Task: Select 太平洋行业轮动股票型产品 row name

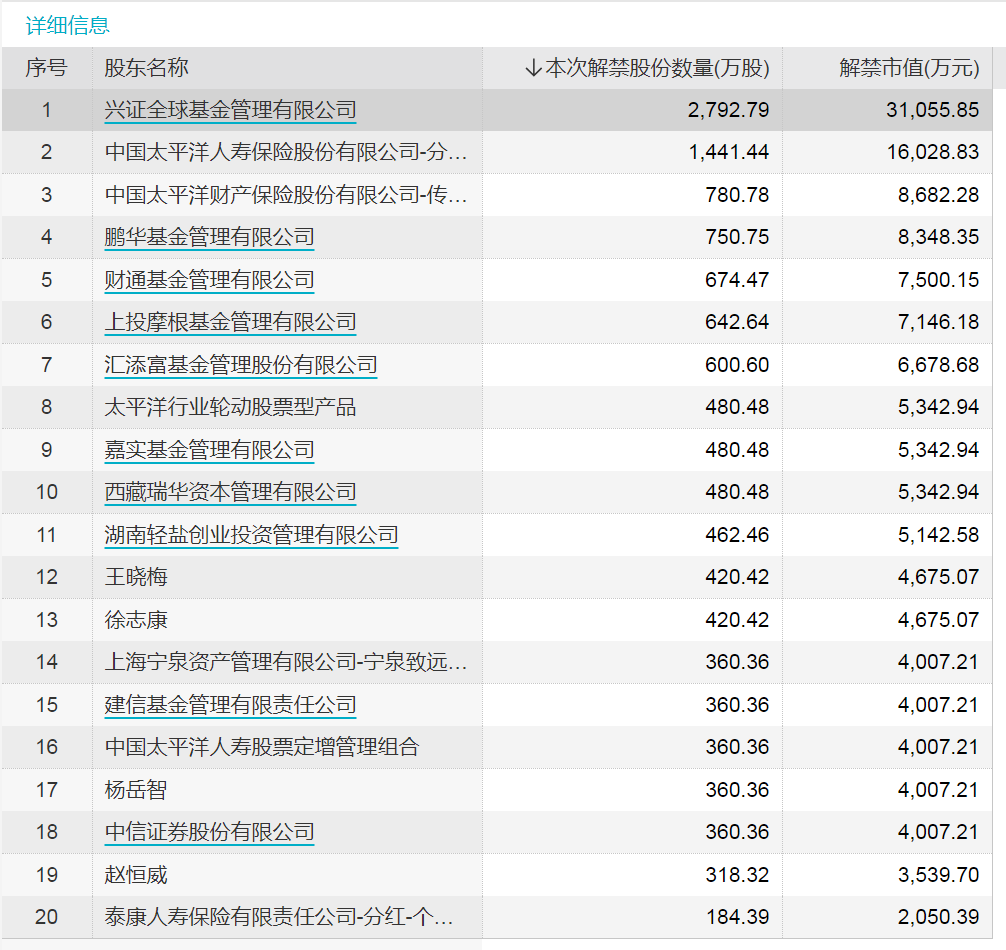Action: coord(230,407)
